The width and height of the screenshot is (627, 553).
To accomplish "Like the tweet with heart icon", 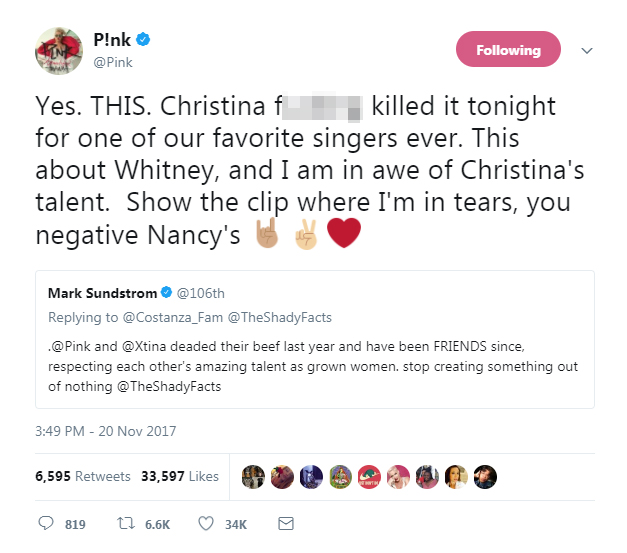I will coord(206,523).
